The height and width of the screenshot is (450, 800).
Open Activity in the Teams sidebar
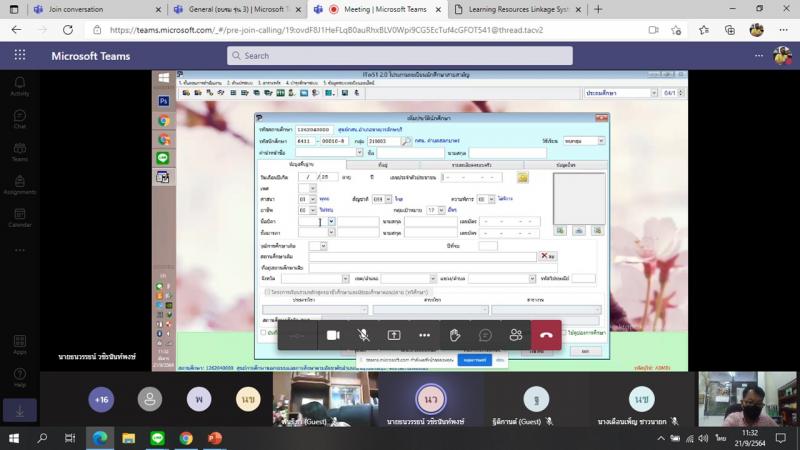pyautogui.click(x=19, y=86)
